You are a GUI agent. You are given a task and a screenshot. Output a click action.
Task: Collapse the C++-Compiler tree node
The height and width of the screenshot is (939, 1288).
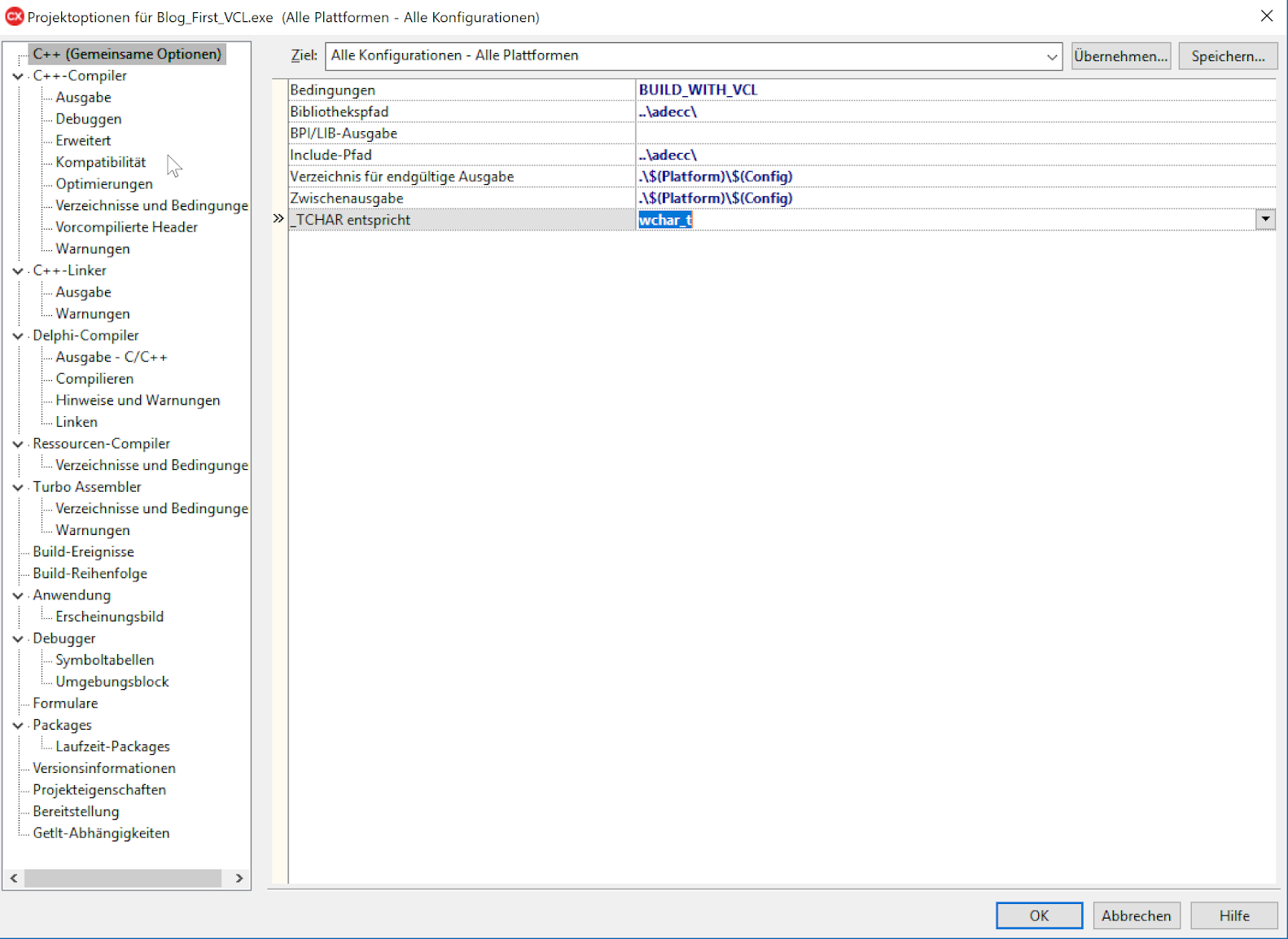18,76
